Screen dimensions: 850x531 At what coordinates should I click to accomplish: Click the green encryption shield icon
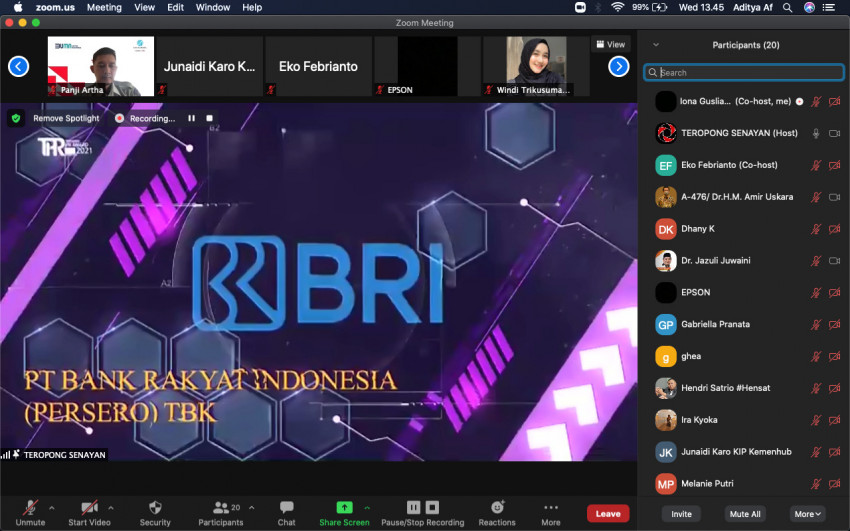click(x=16, y=118)
